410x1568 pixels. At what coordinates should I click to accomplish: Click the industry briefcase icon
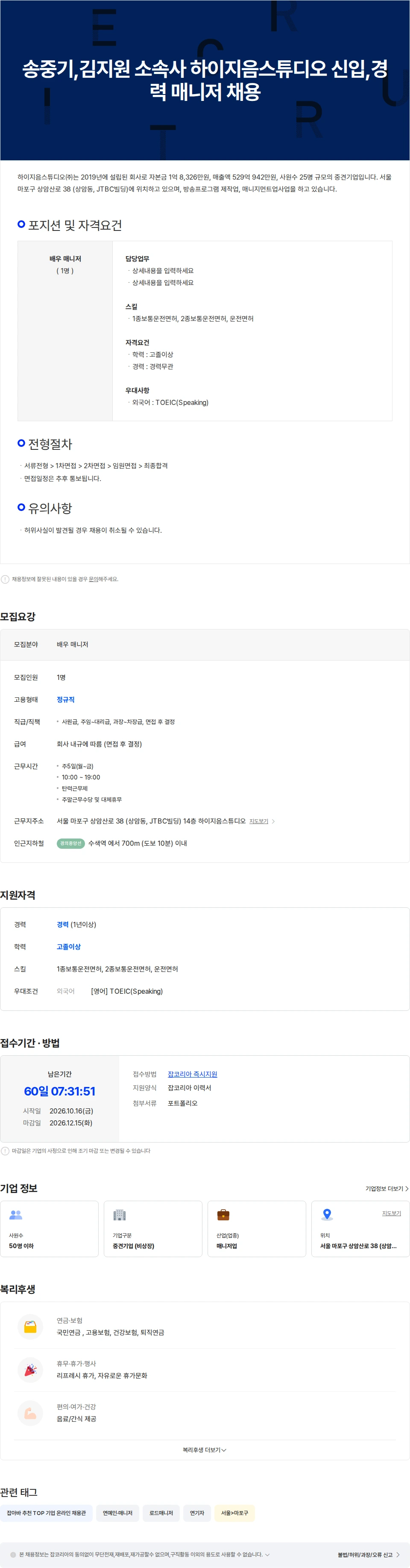click(x=223, y=1214)
